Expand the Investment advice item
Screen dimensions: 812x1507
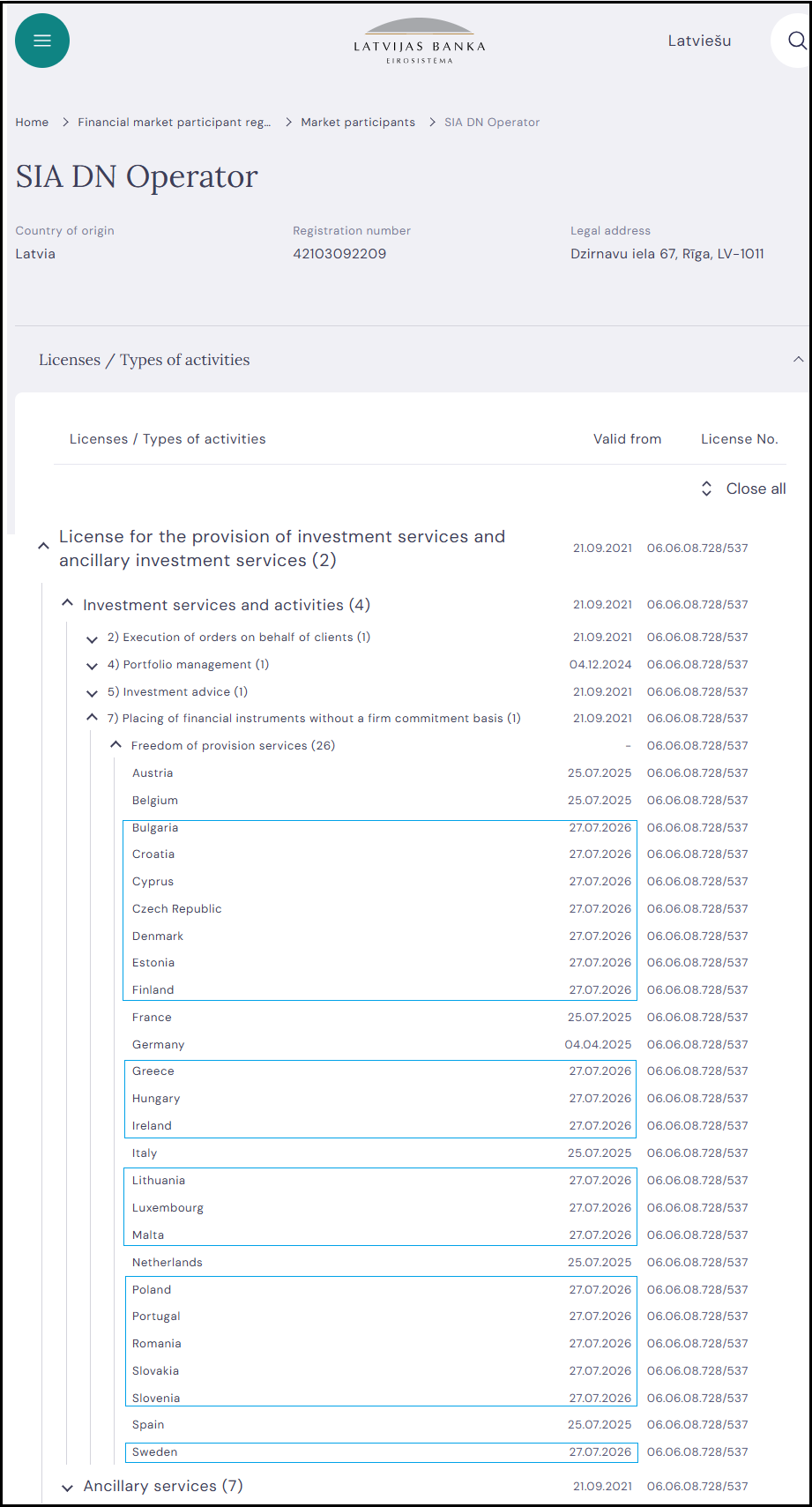(x=92, y=692)
